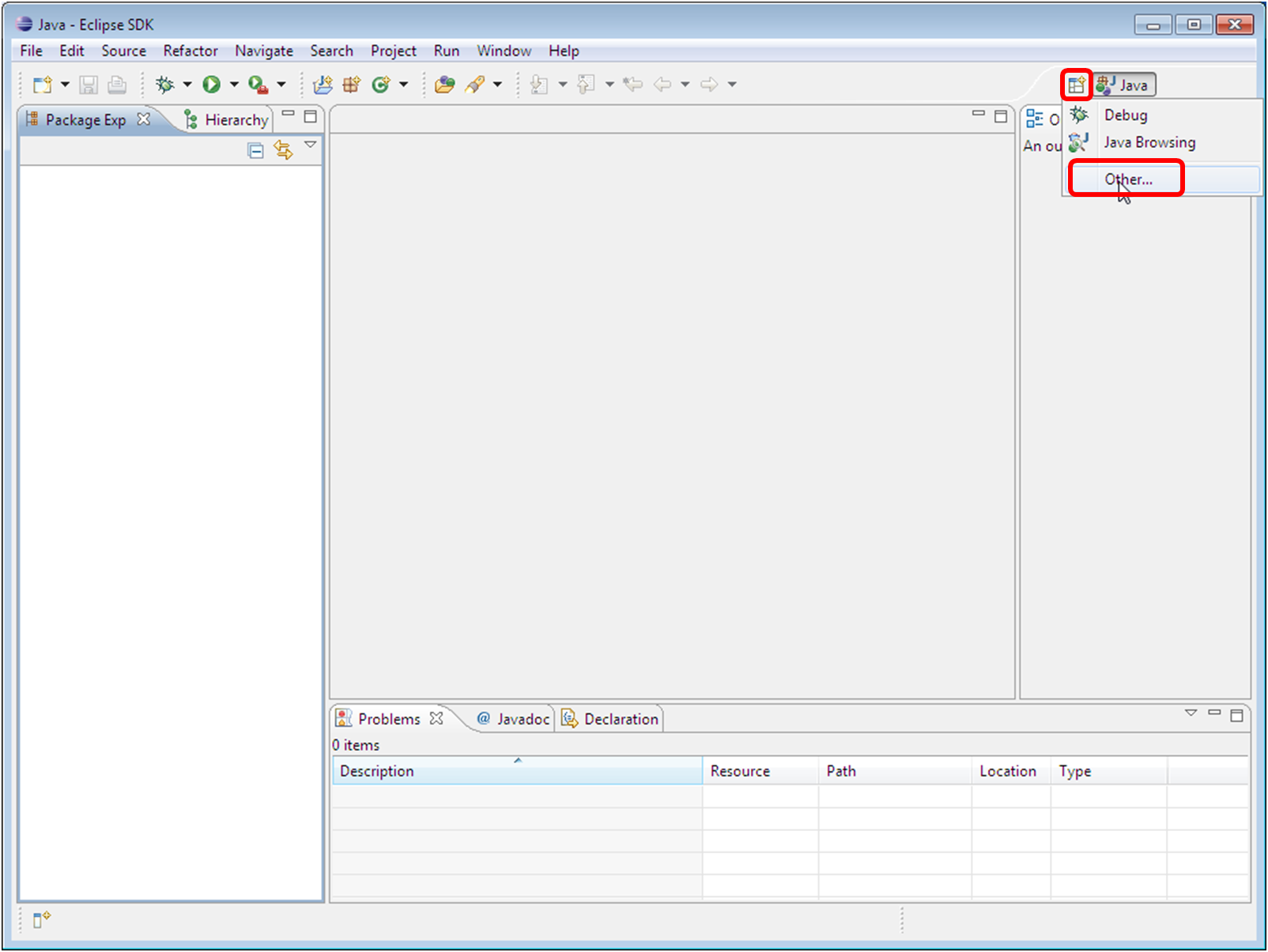Select the Java Browsing perspective entry
Screen dimensions: 1268x952
click(x=1149, y=142)
